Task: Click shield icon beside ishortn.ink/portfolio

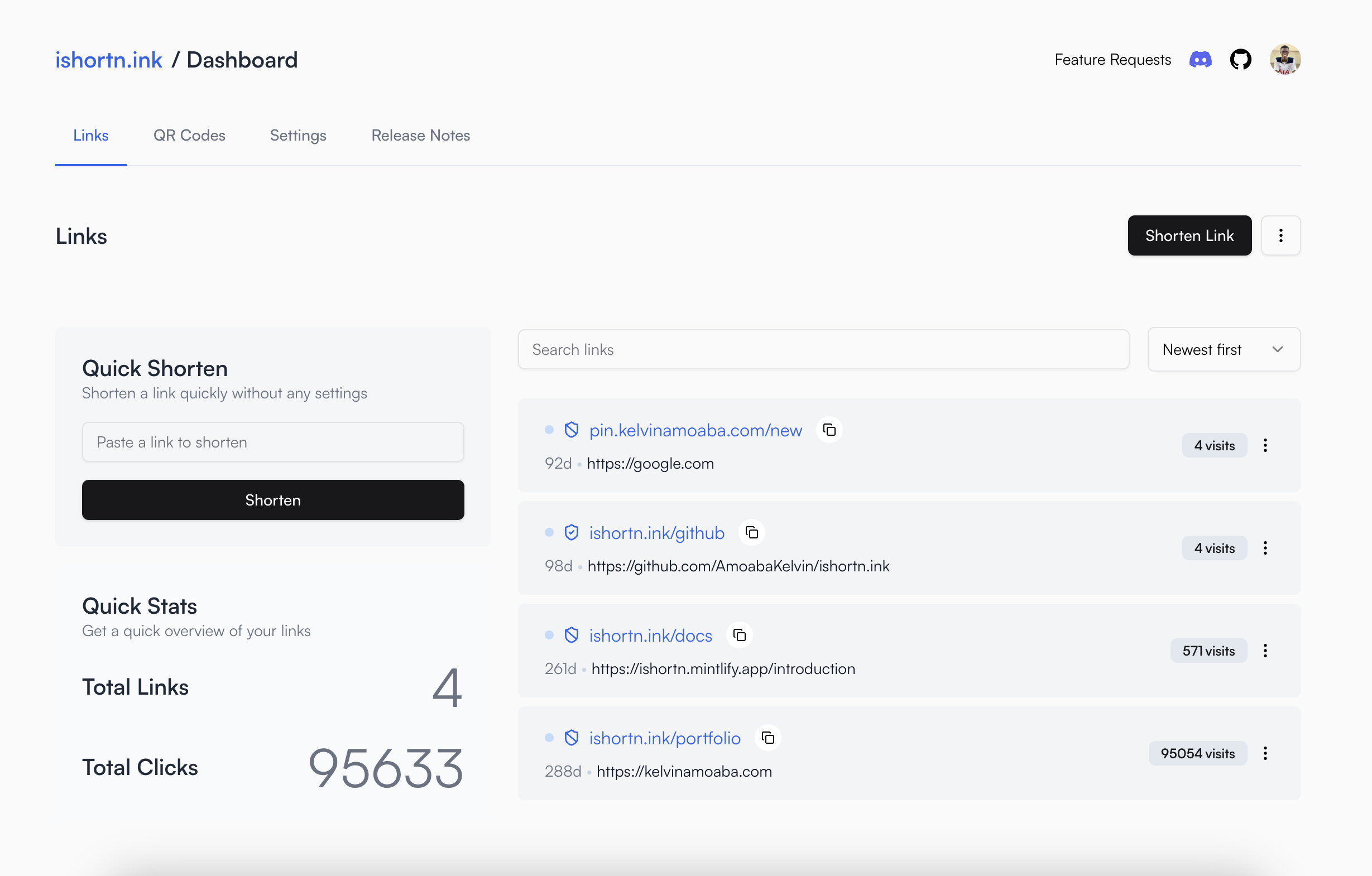Action: [571, 738]
